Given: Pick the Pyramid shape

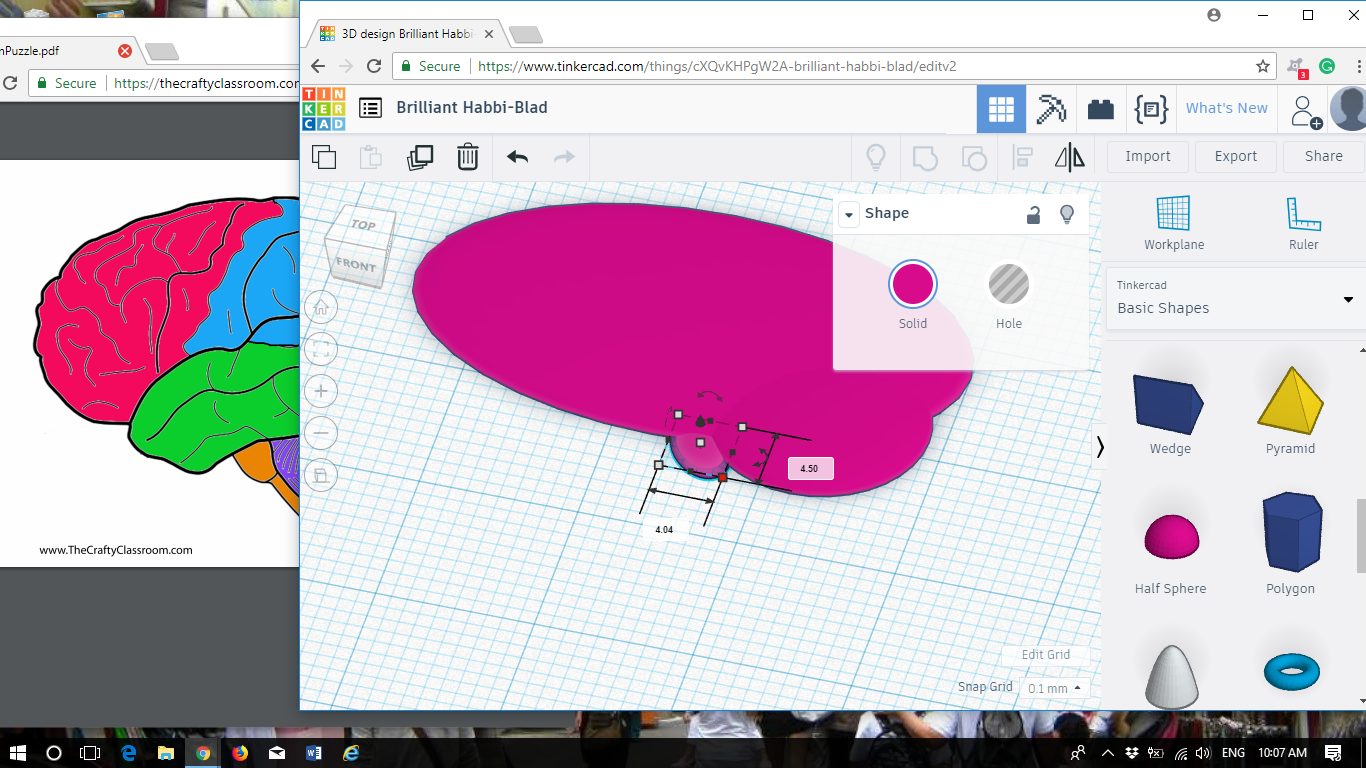Looking at the screenshot, I should tap(1291, 399).
